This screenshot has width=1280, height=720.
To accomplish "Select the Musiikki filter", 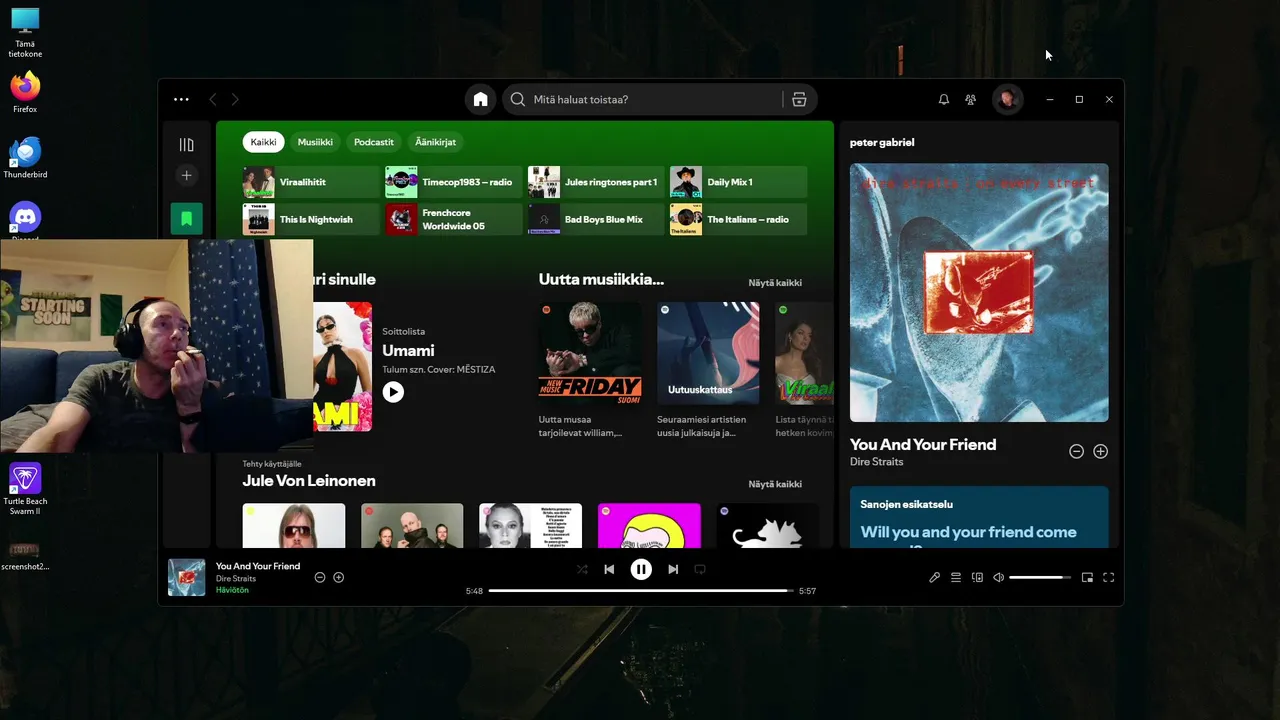I will [x=315, y=142].
